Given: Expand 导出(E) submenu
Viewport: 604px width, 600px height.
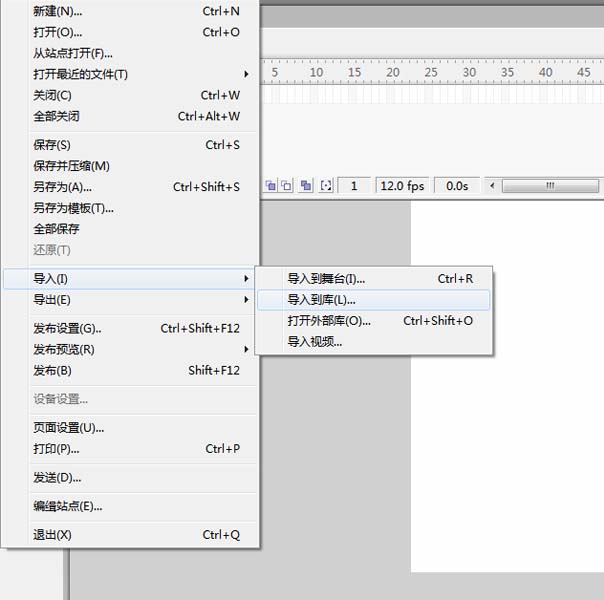Looking at the screenshot, I should [x=129, y=300].
